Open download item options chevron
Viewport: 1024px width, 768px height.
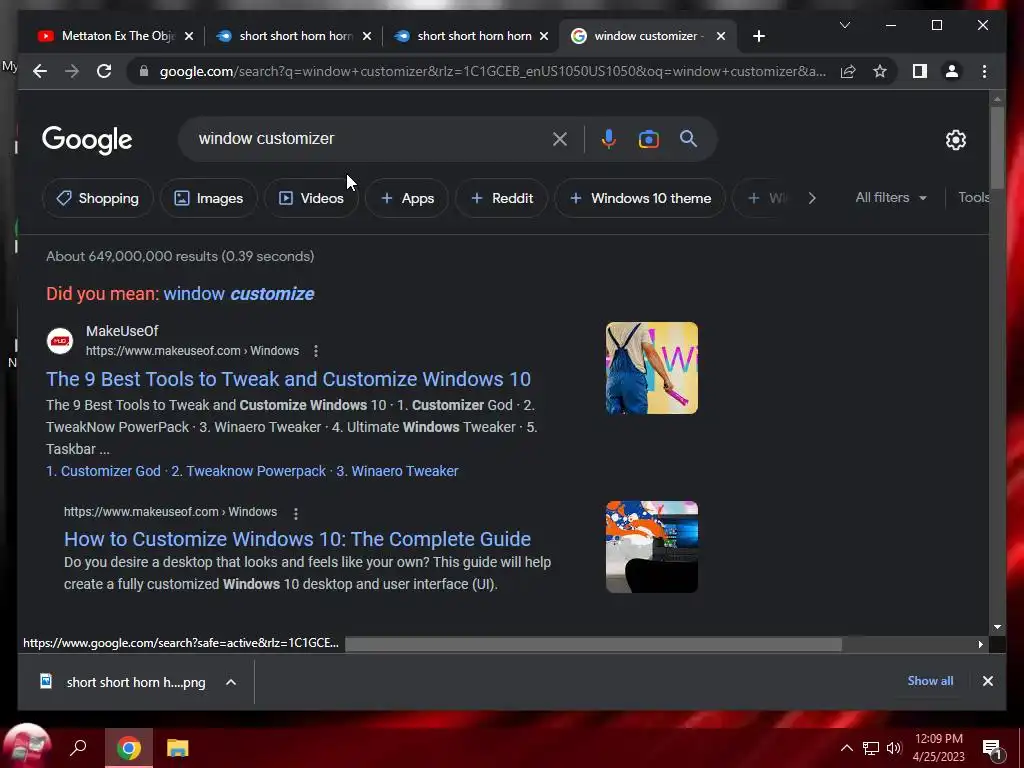231,682
